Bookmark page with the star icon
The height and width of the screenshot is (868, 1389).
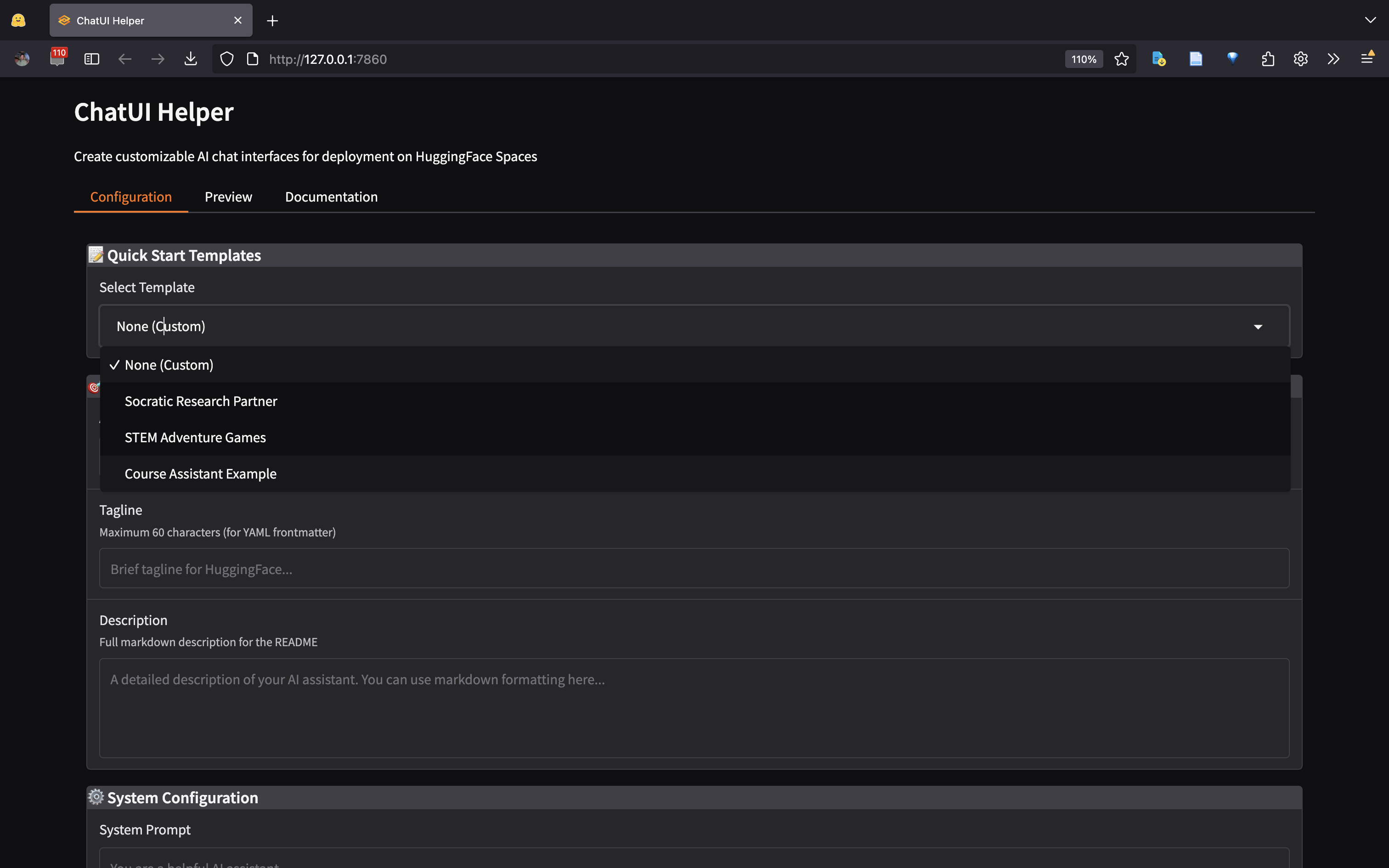pyautogui.click(x=1121, y=59)
